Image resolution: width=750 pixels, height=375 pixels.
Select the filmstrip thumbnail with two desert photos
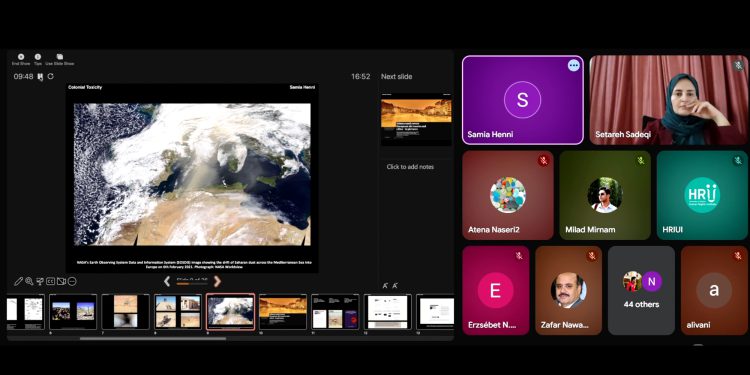[73, 312]
